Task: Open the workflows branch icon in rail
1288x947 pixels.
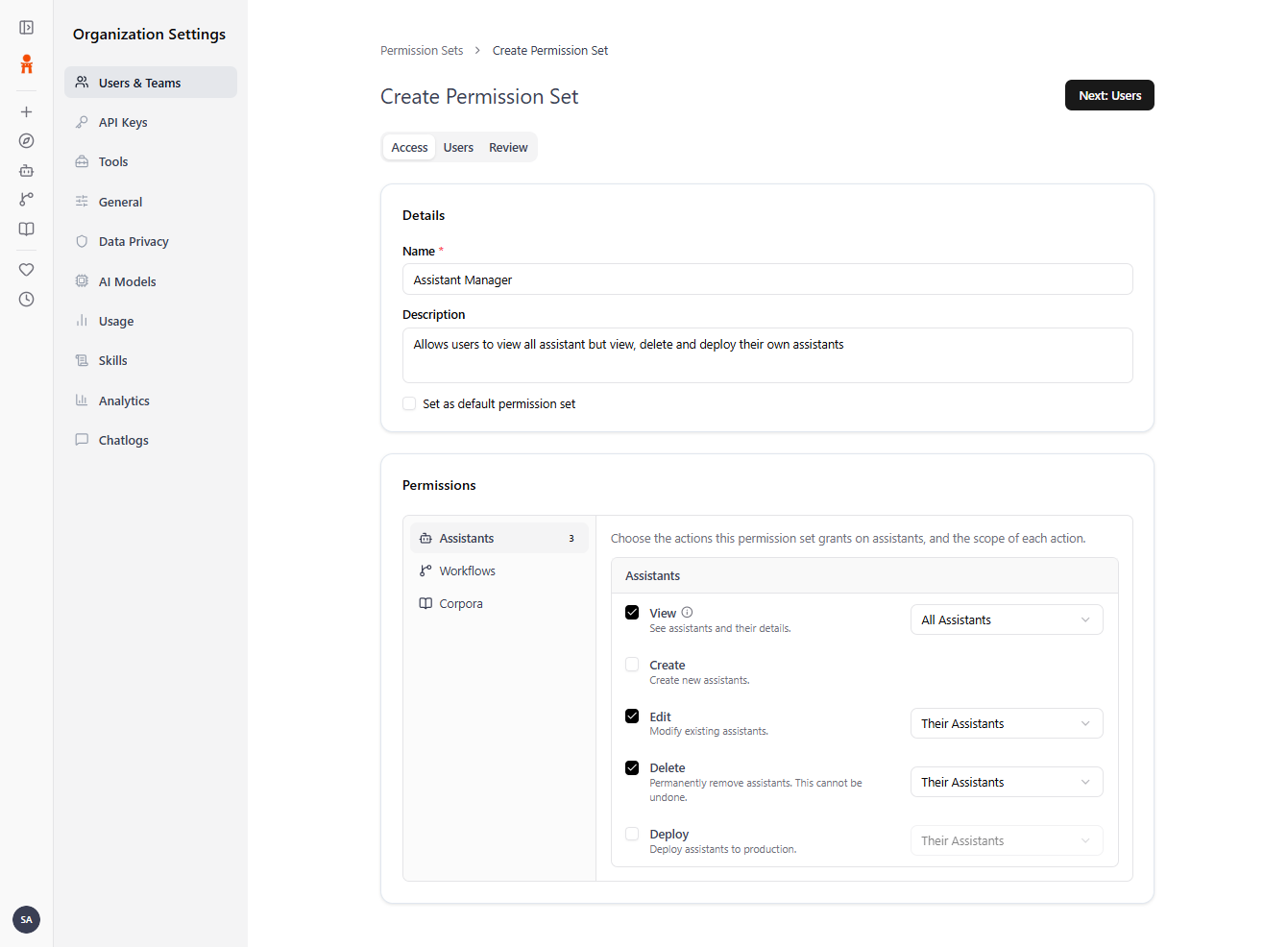Action: click(x=27, y=200)
